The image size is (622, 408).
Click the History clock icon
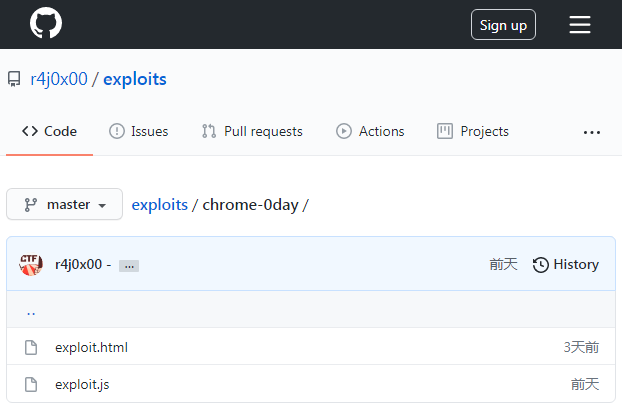(541, 265)
